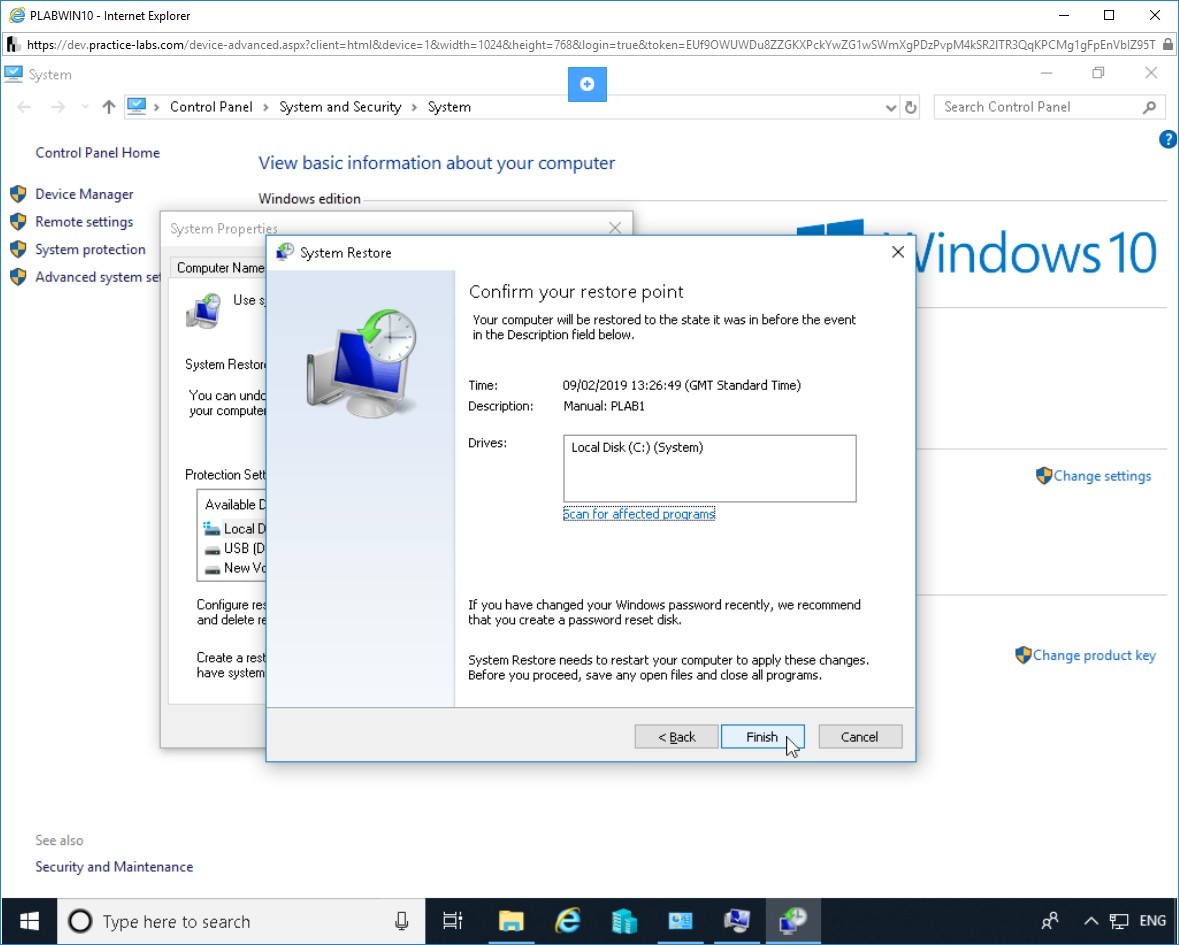
Task: Open Task View from the taskbar
Action: [x=453, y=921]
